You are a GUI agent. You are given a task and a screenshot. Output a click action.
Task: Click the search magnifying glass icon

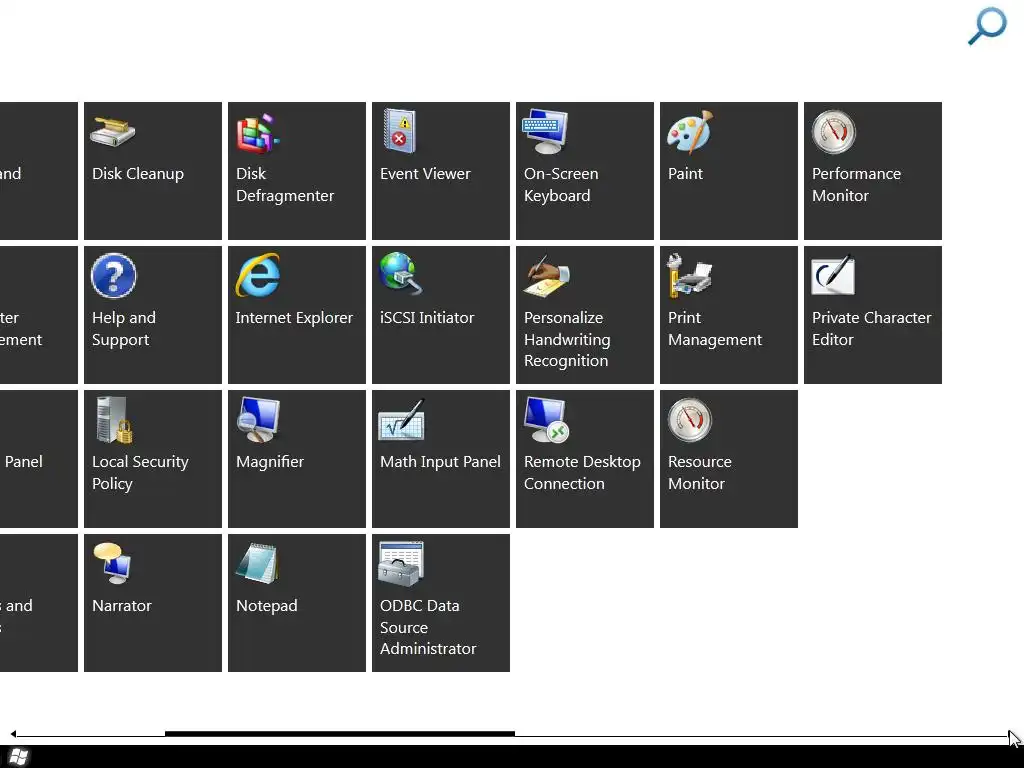click(x=987, y=26)
